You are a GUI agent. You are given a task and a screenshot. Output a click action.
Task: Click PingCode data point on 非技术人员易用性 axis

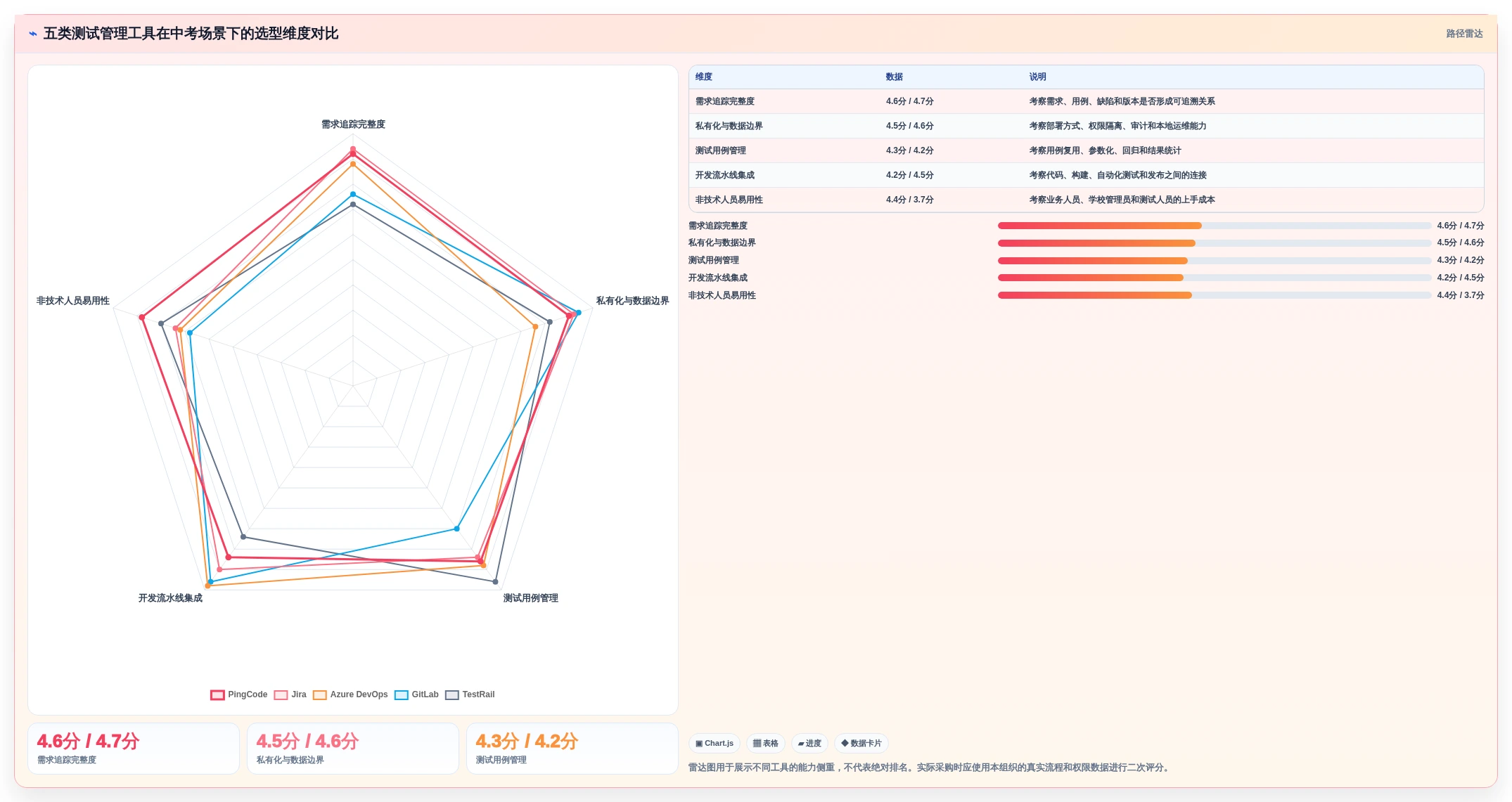(142, 318)
